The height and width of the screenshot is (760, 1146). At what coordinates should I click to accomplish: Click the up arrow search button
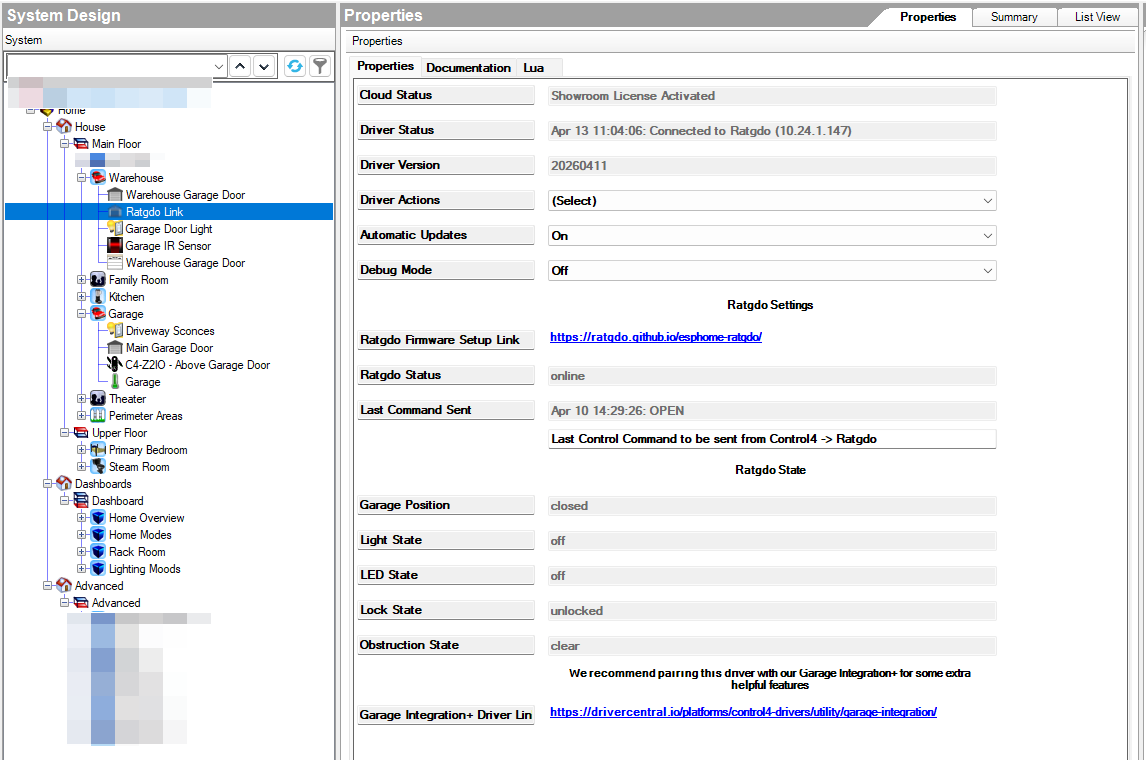(x=240, y=66)
